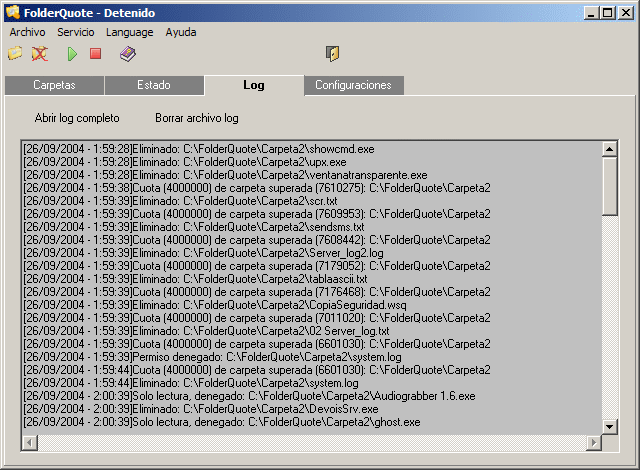
Task: Open the Archivo menu
Action: (27, 32)
